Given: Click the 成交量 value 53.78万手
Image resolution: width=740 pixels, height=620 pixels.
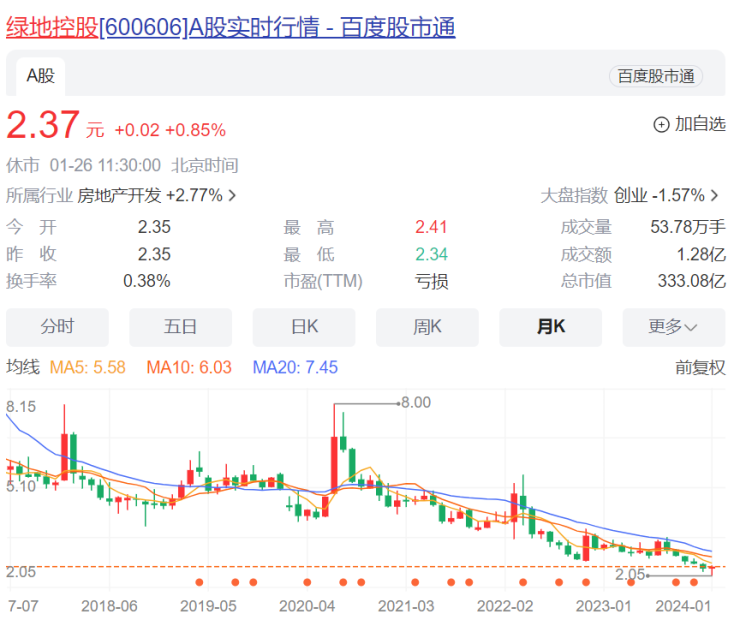Looking at the screenshot, I should coord(688,227).
